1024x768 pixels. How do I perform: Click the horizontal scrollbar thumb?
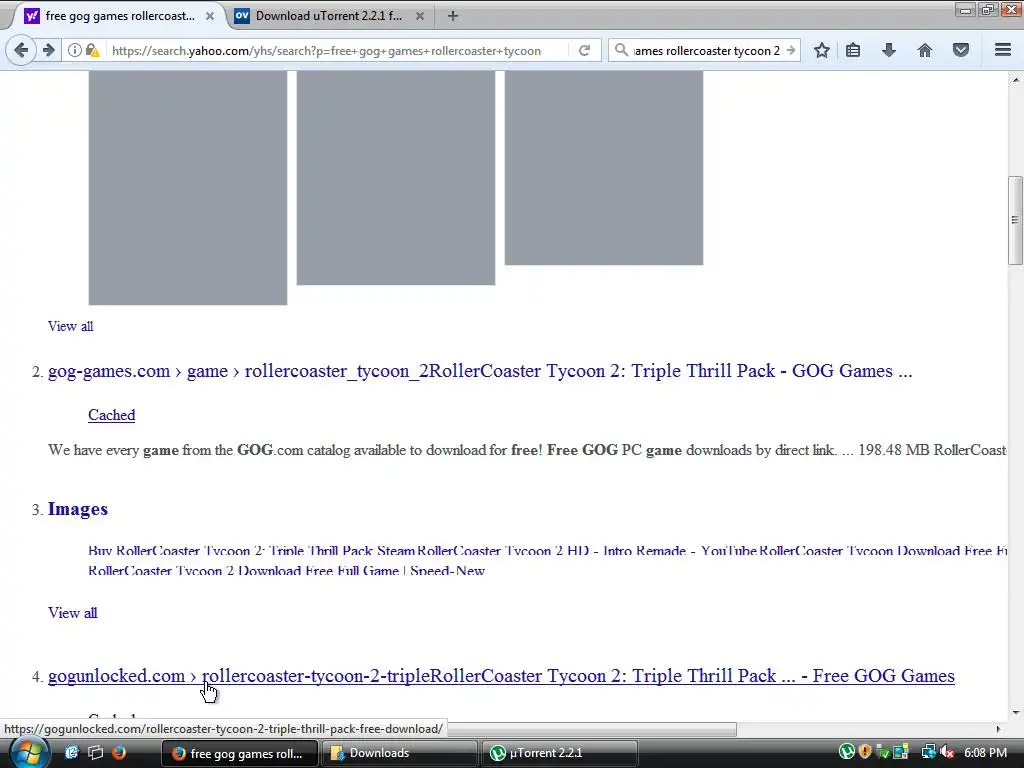pos(591,729)
